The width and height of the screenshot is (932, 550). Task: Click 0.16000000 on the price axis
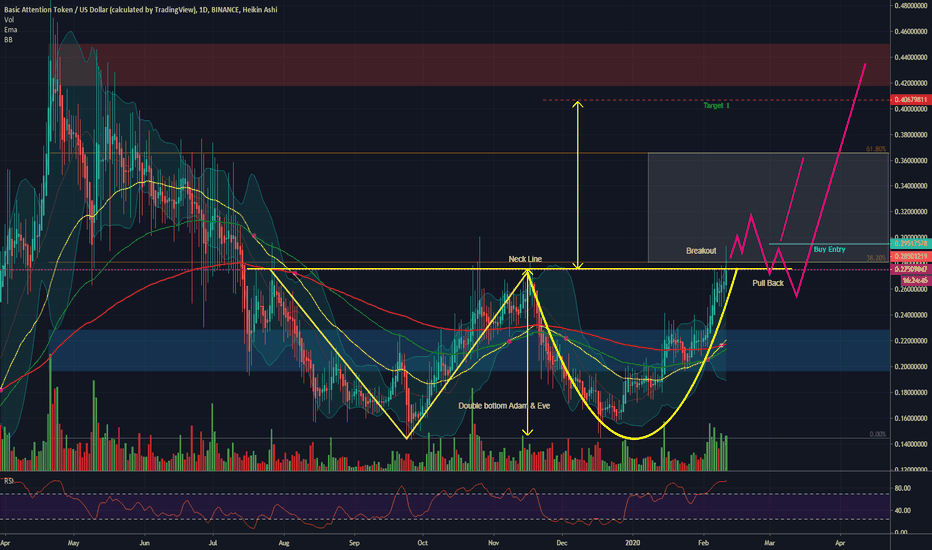911,418
